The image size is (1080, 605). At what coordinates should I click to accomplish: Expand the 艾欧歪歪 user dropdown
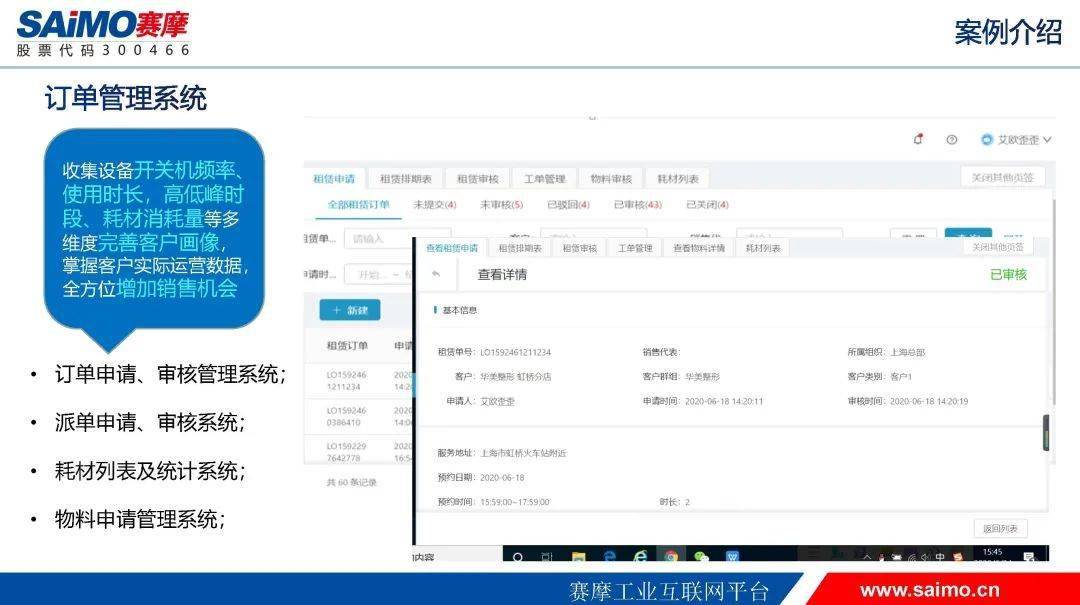pos(1016,140)
